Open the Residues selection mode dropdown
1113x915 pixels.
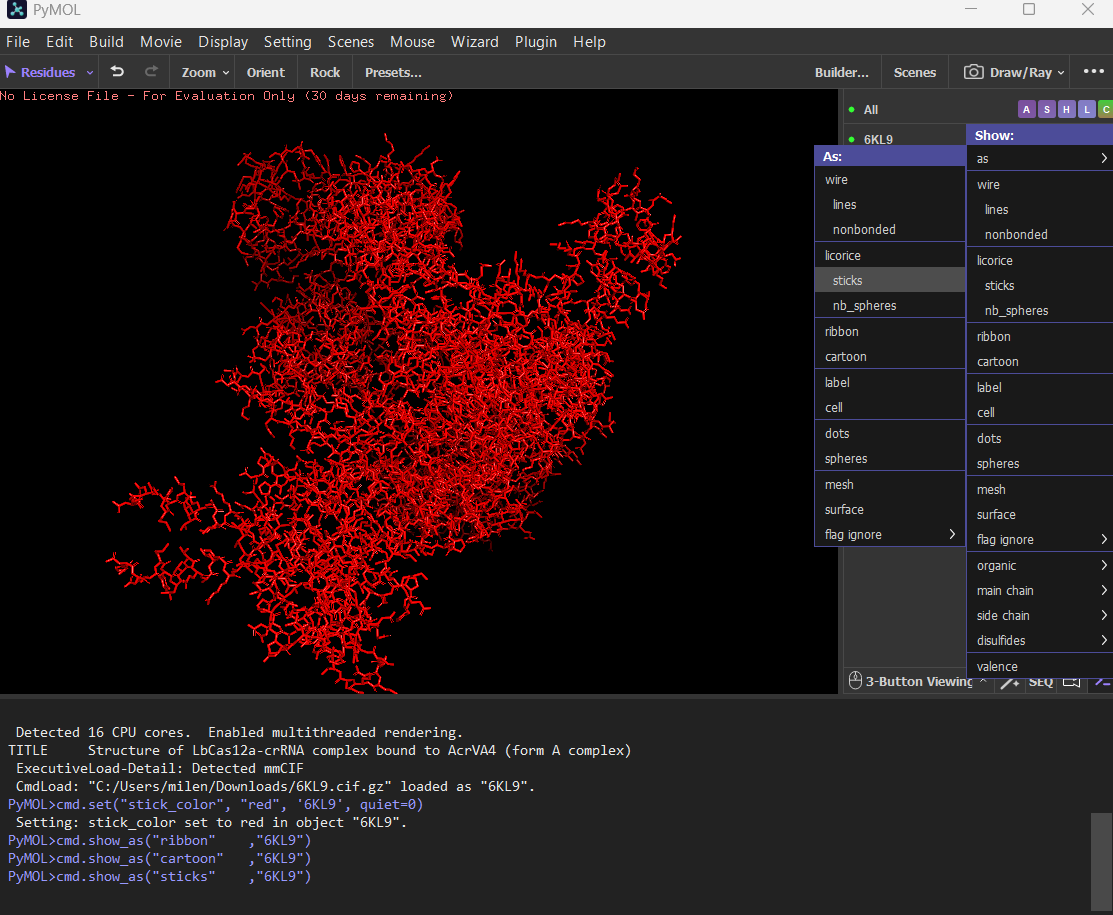pyautogui.click(x=50, y=72)
